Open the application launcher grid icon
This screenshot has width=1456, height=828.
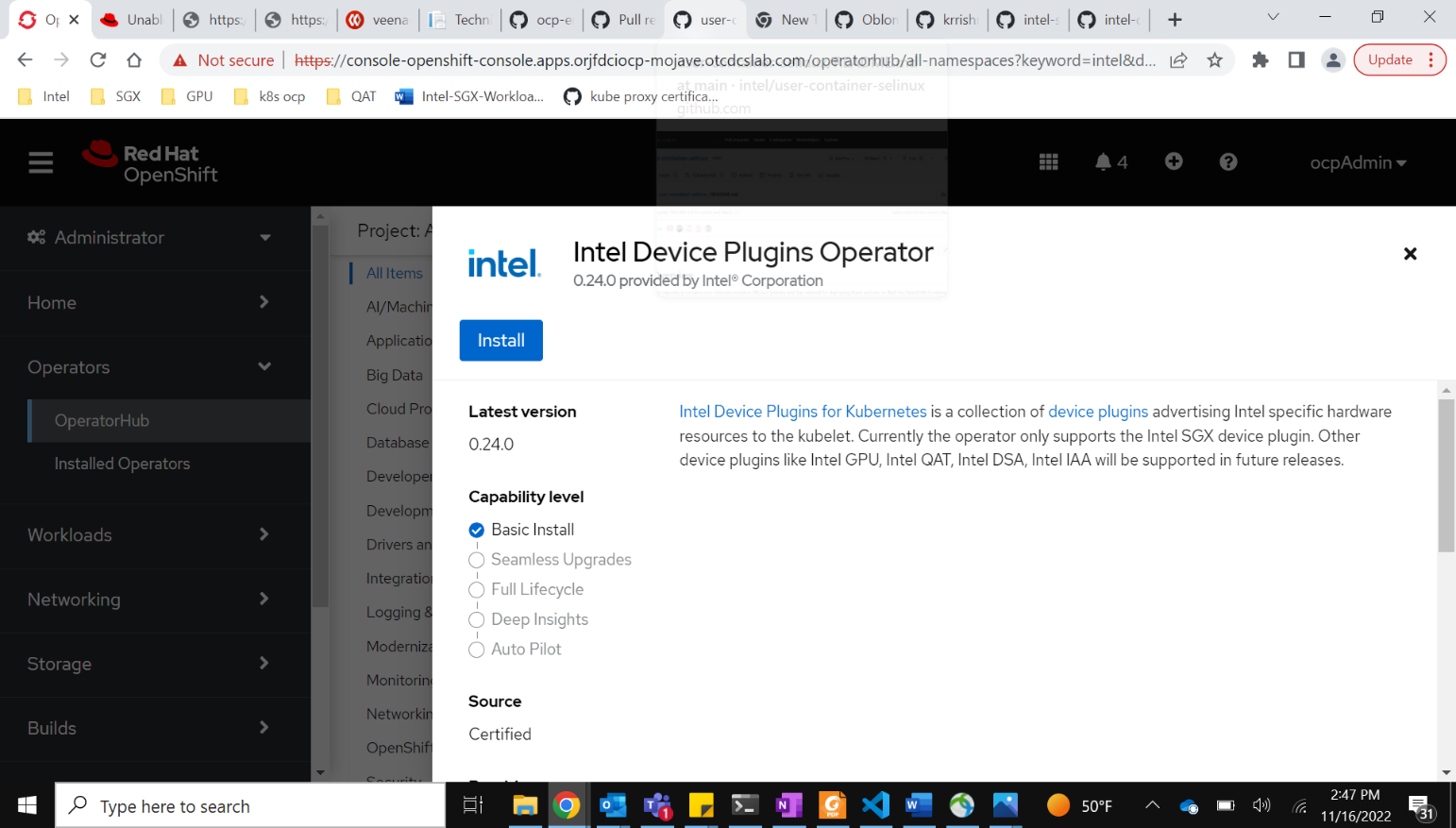coord(1048,162)
